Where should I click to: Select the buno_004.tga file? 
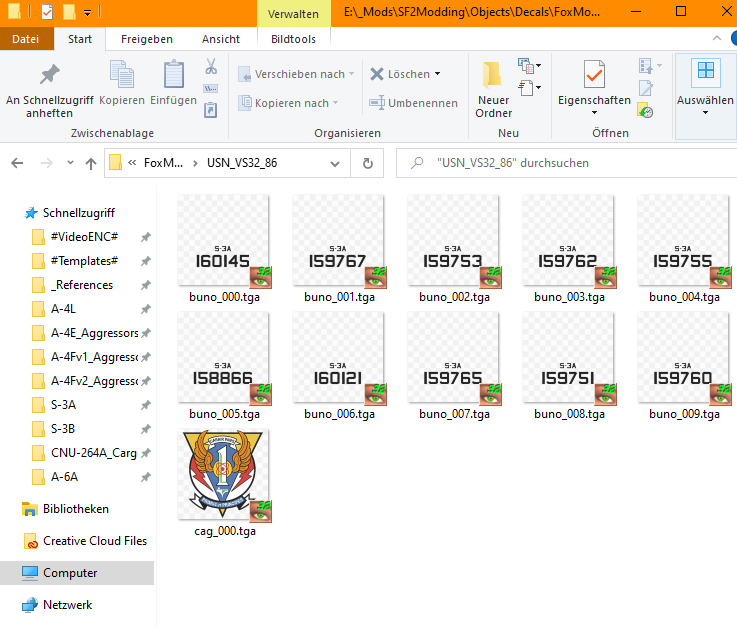point(684,250)
